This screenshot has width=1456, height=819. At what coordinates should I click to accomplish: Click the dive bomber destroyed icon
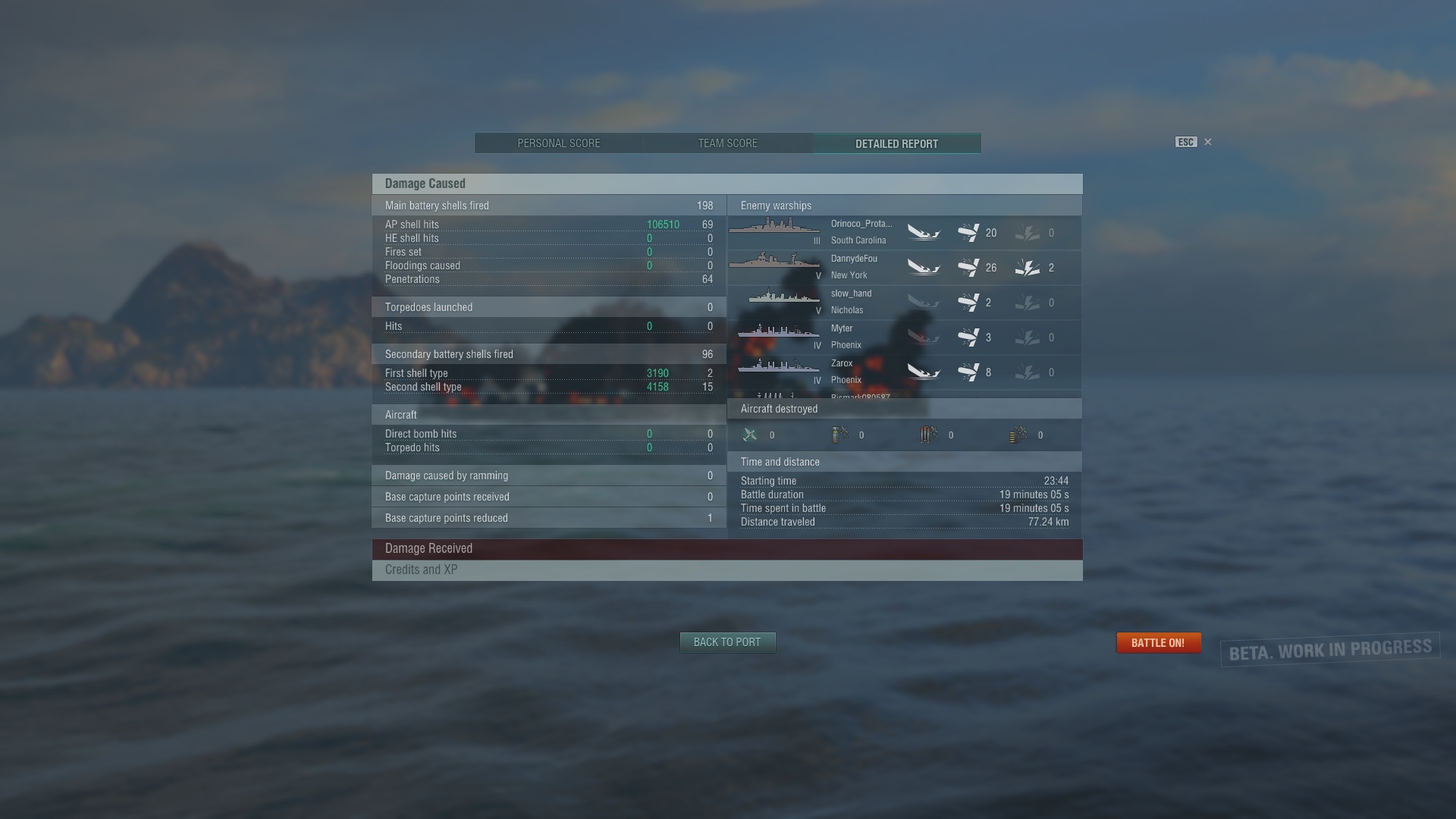pos(839,435)
